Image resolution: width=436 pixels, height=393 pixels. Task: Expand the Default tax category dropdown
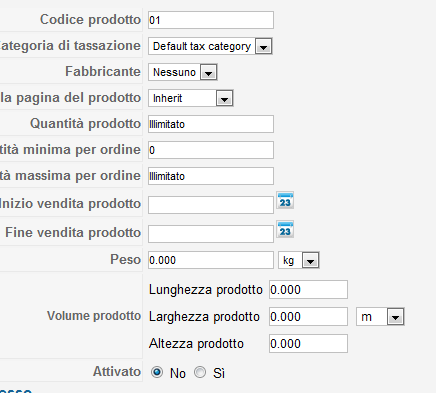coord(210,46)
